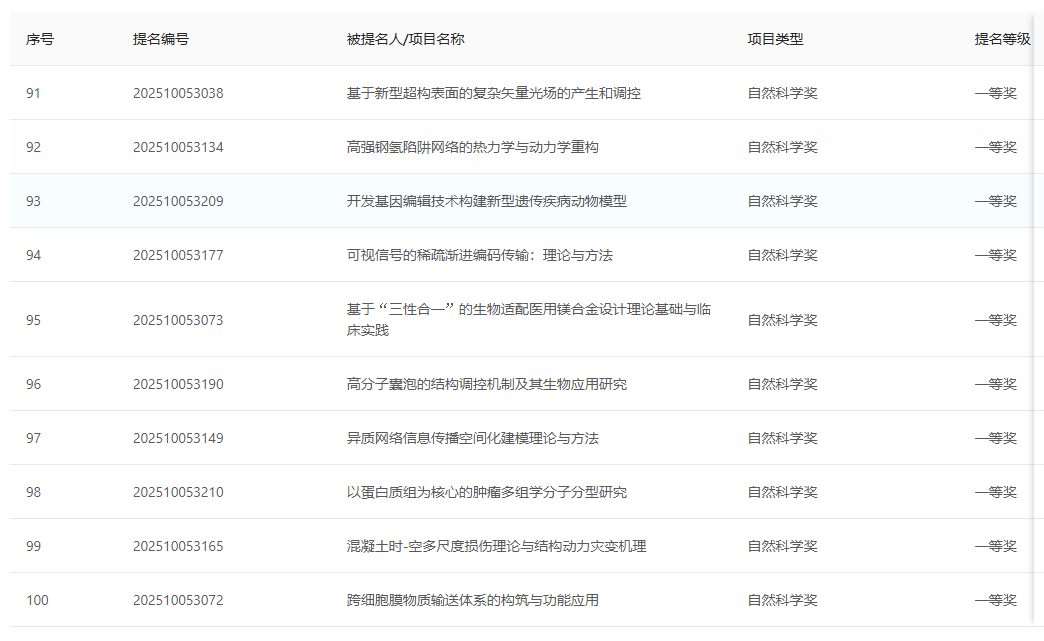Click serial number 100 cell
1044x641 pixels.
[37, 600]
